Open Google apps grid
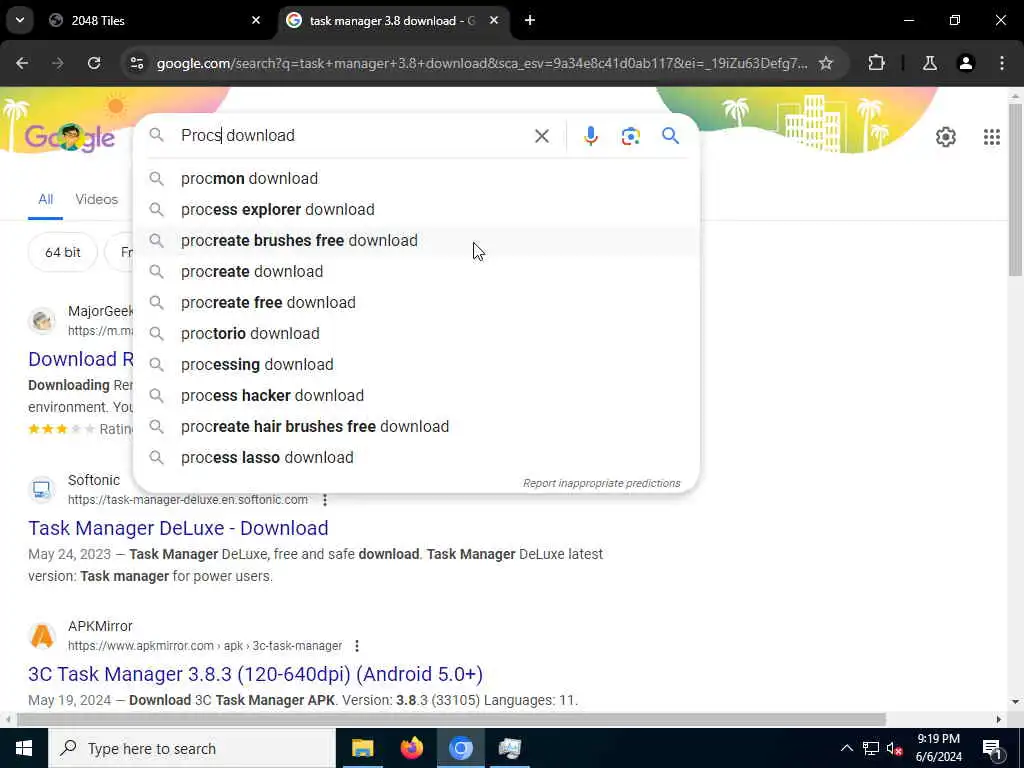The height and width of the screenshot is (768, 1024). point(991,136)
